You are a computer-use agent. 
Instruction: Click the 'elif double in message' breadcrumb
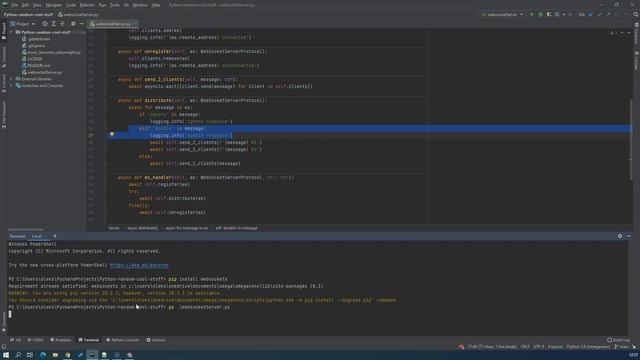(x=236, y=228)
